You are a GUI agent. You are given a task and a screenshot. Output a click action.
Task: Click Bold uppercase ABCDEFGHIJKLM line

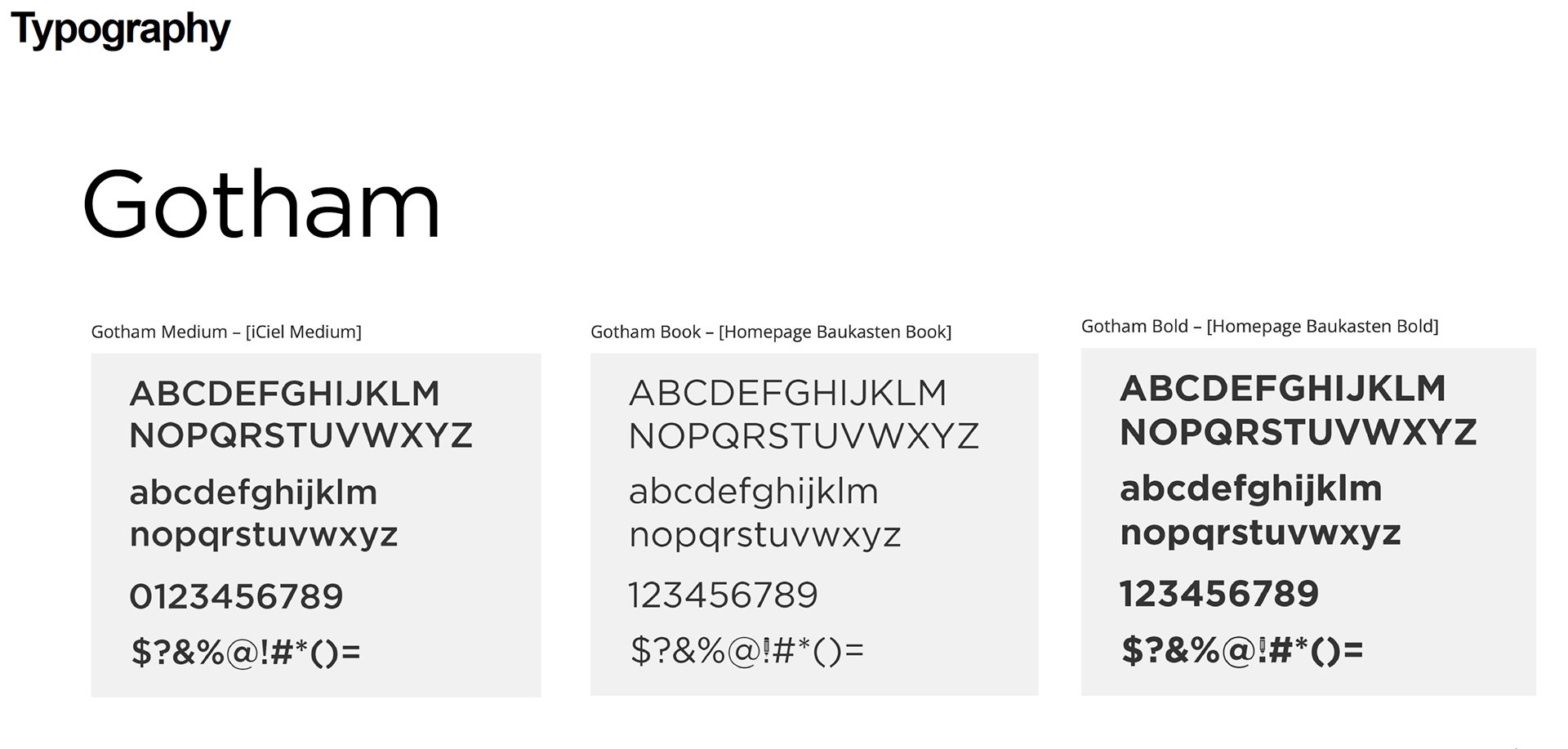(1283, 389)
